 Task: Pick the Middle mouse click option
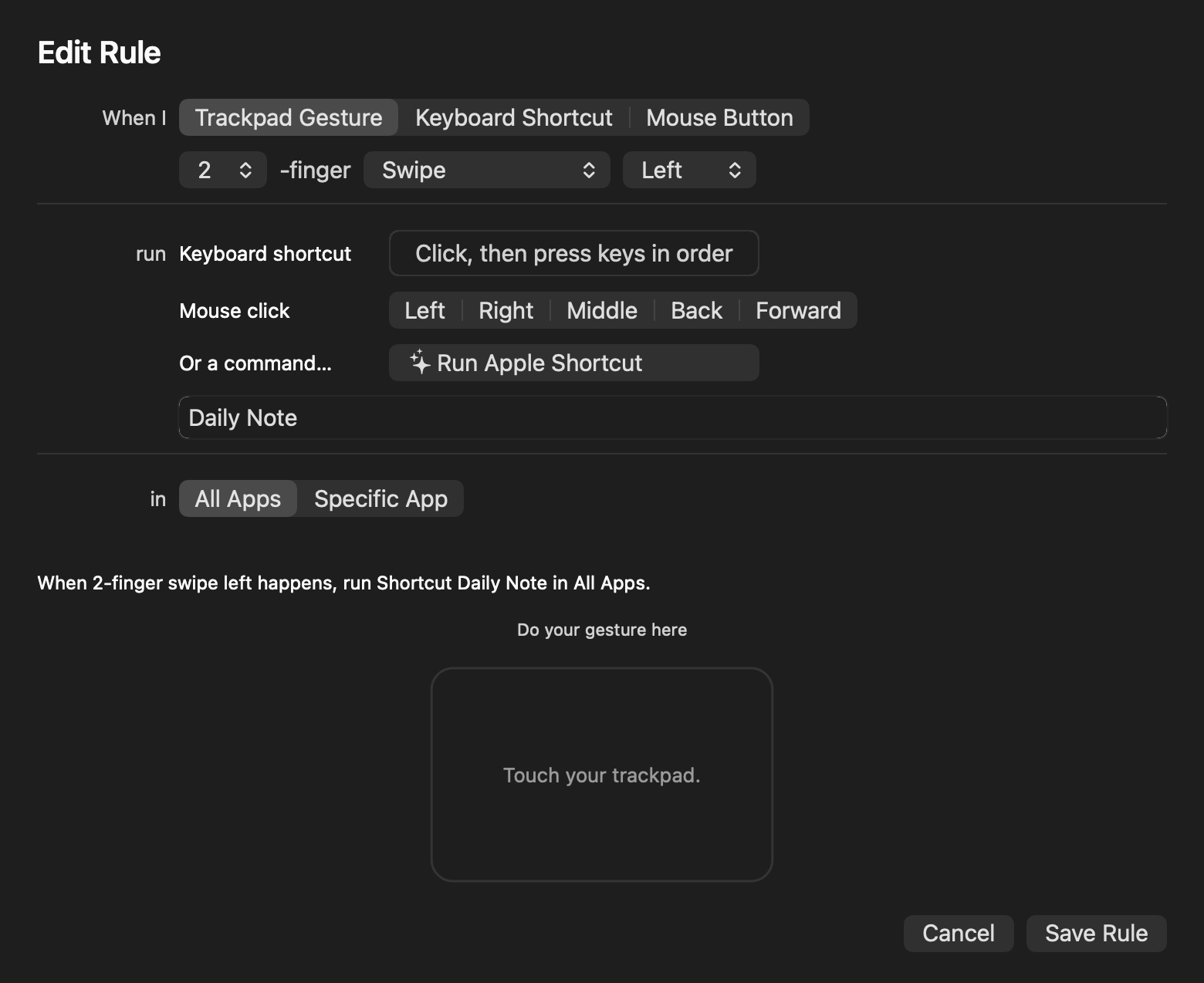602,310
